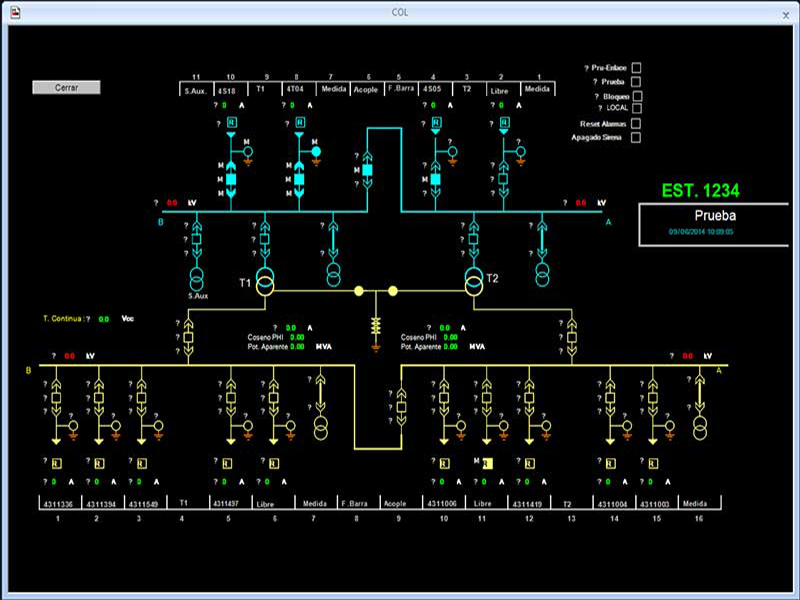Click the application icon in title bar
The height and width of the screenshot is (600, 800).
(15, 12)
